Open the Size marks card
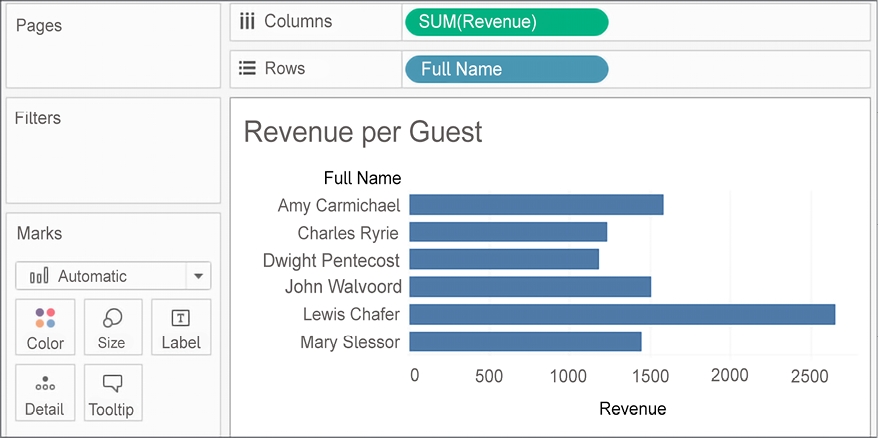The width and height of the screenshot is (878, 438). coord(112,319)
